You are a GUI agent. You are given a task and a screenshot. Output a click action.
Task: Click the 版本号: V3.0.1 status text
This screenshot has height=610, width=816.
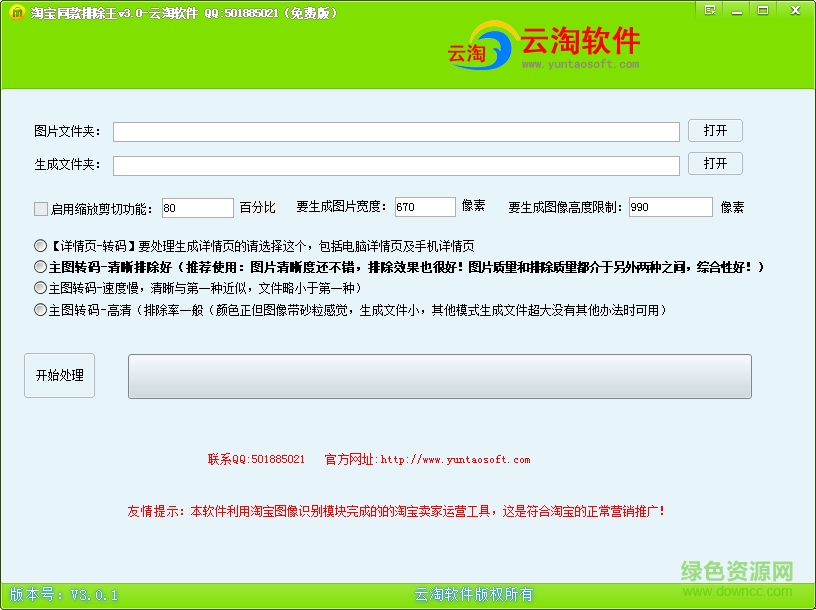point(63,594)
